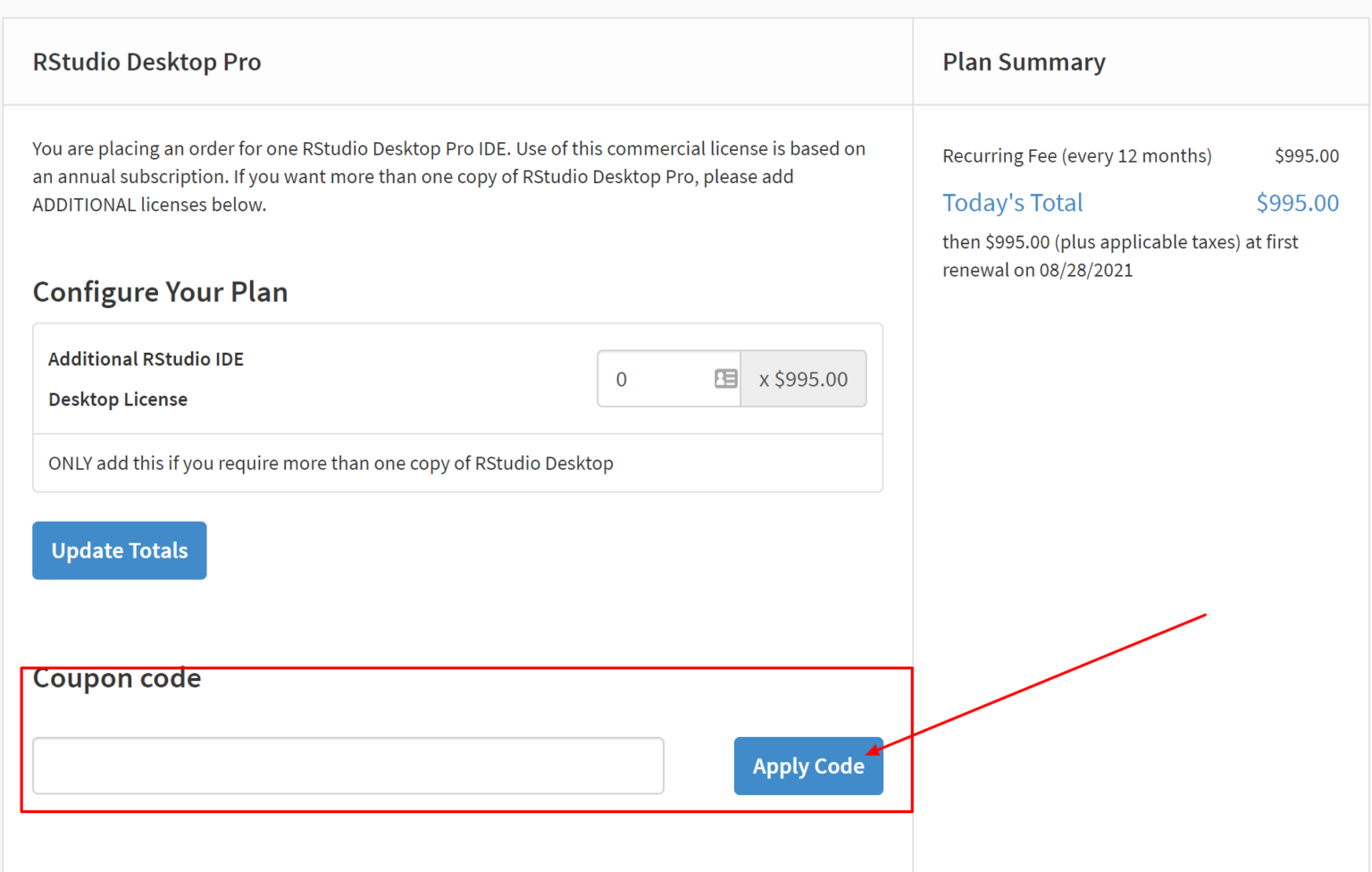The width and height of the screenshot is (1372, 872).
Task: Click the renewal on 08/28/2021 text
Action: pyautogui.click(x=1037, y=270)
